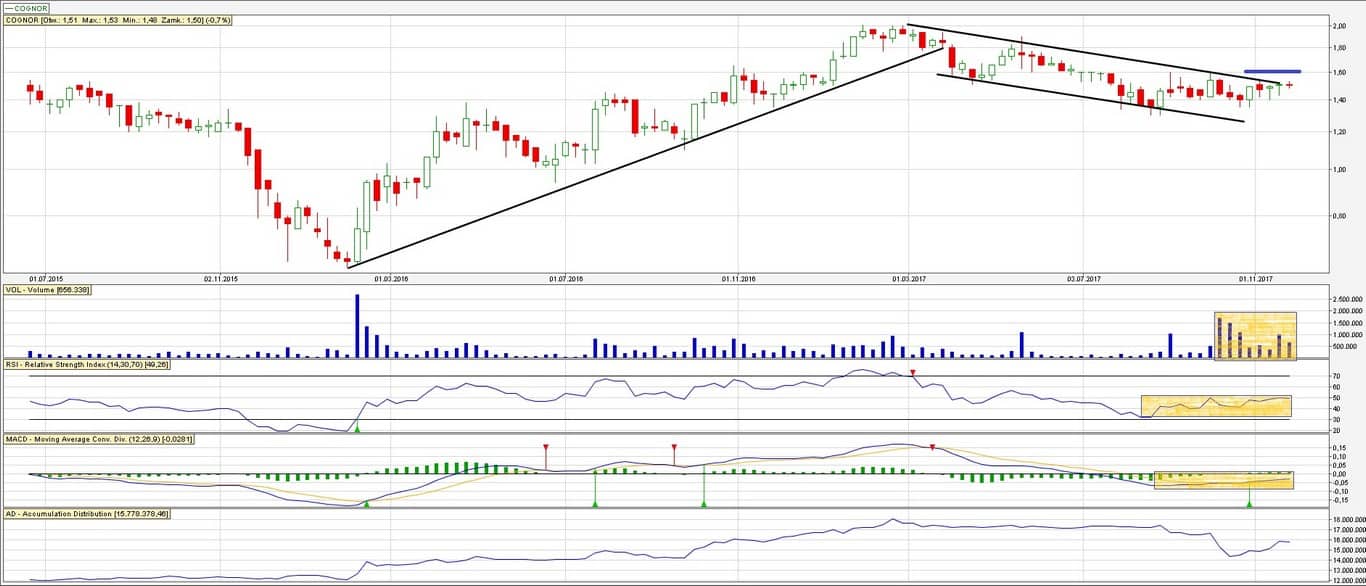Viewport: 1366px width, 586px height.
Task: Click the 01.03.2017 date axis label
Action: pyautogui.click(x=910, y=279)
